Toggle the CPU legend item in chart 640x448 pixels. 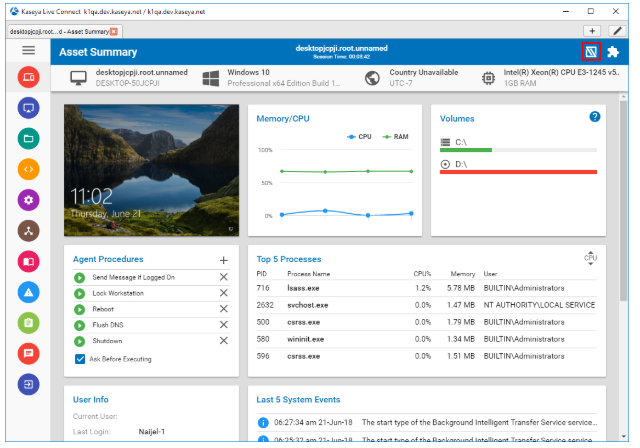[358, 136]
